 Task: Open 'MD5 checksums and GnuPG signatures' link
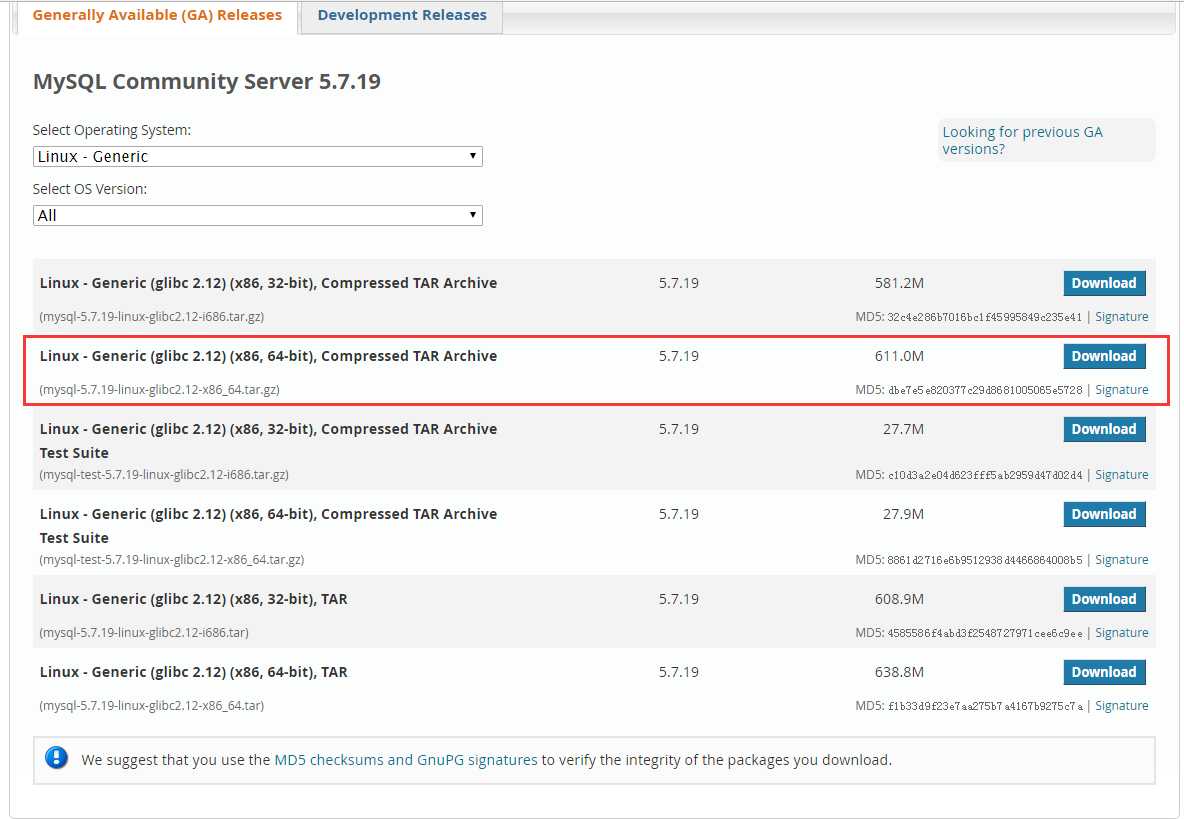click(405, 760)
